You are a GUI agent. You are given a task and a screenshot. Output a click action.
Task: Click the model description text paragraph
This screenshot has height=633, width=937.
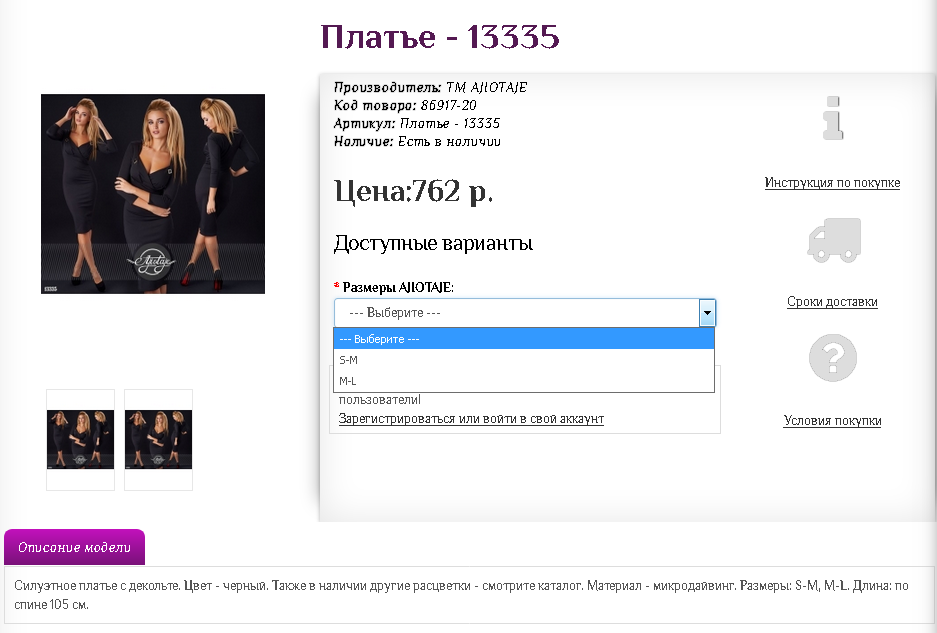[460, 595]
